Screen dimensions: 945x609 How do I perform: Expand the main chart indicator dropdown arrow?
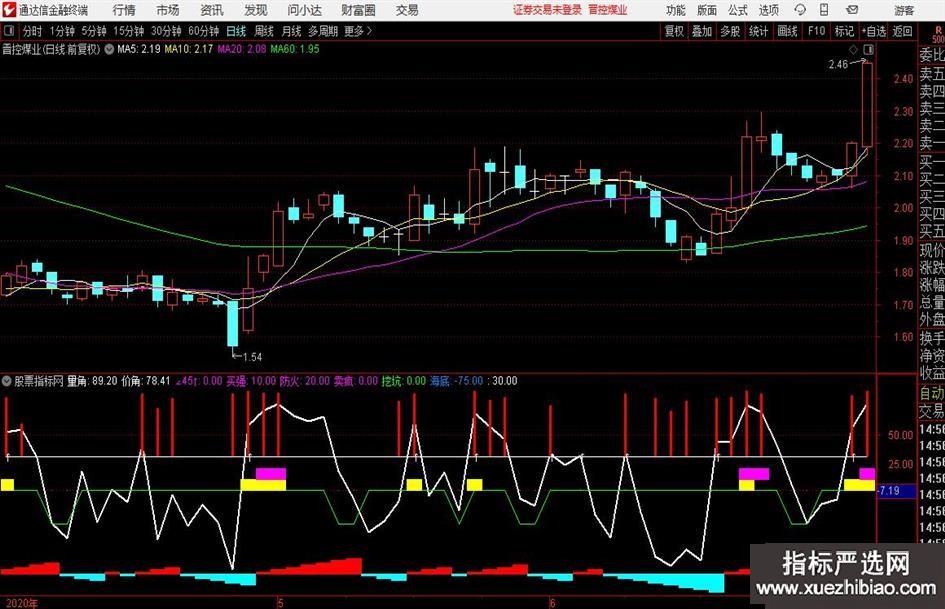(109, 49)
